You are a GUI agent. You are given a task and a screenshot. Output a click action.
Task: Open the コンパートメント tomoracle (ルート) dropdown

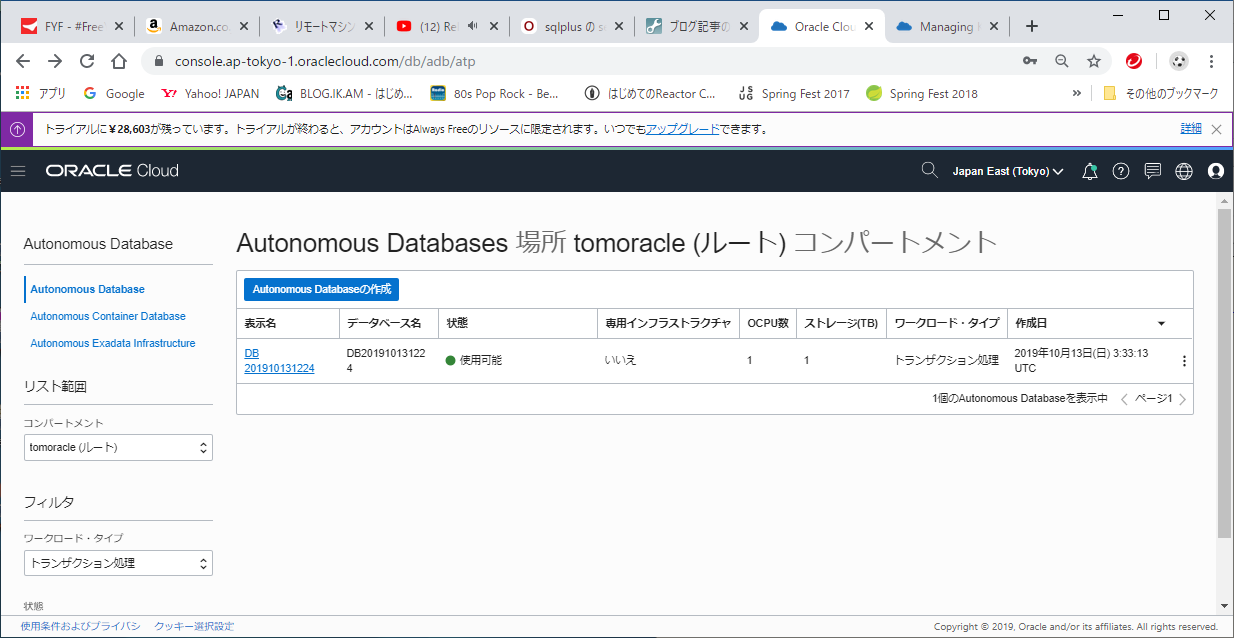click(x=118, y=447)
